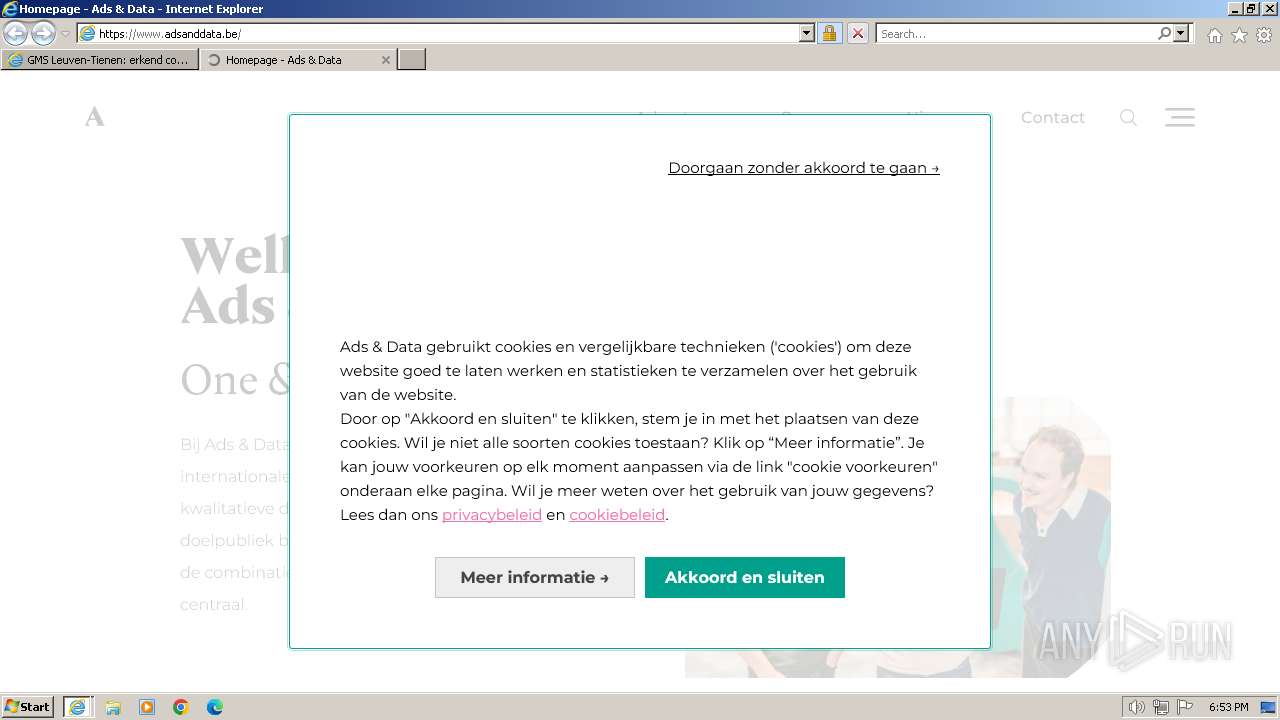Open File Explorer folder taskbar icon
The width and height of the screenshot is (1280, 720).
[x=113, y=707]
